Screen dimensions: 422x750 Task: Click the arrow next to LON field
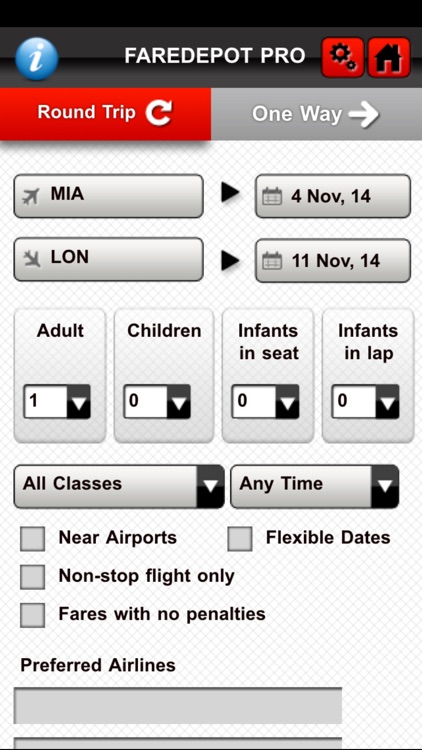click(230, 261)
